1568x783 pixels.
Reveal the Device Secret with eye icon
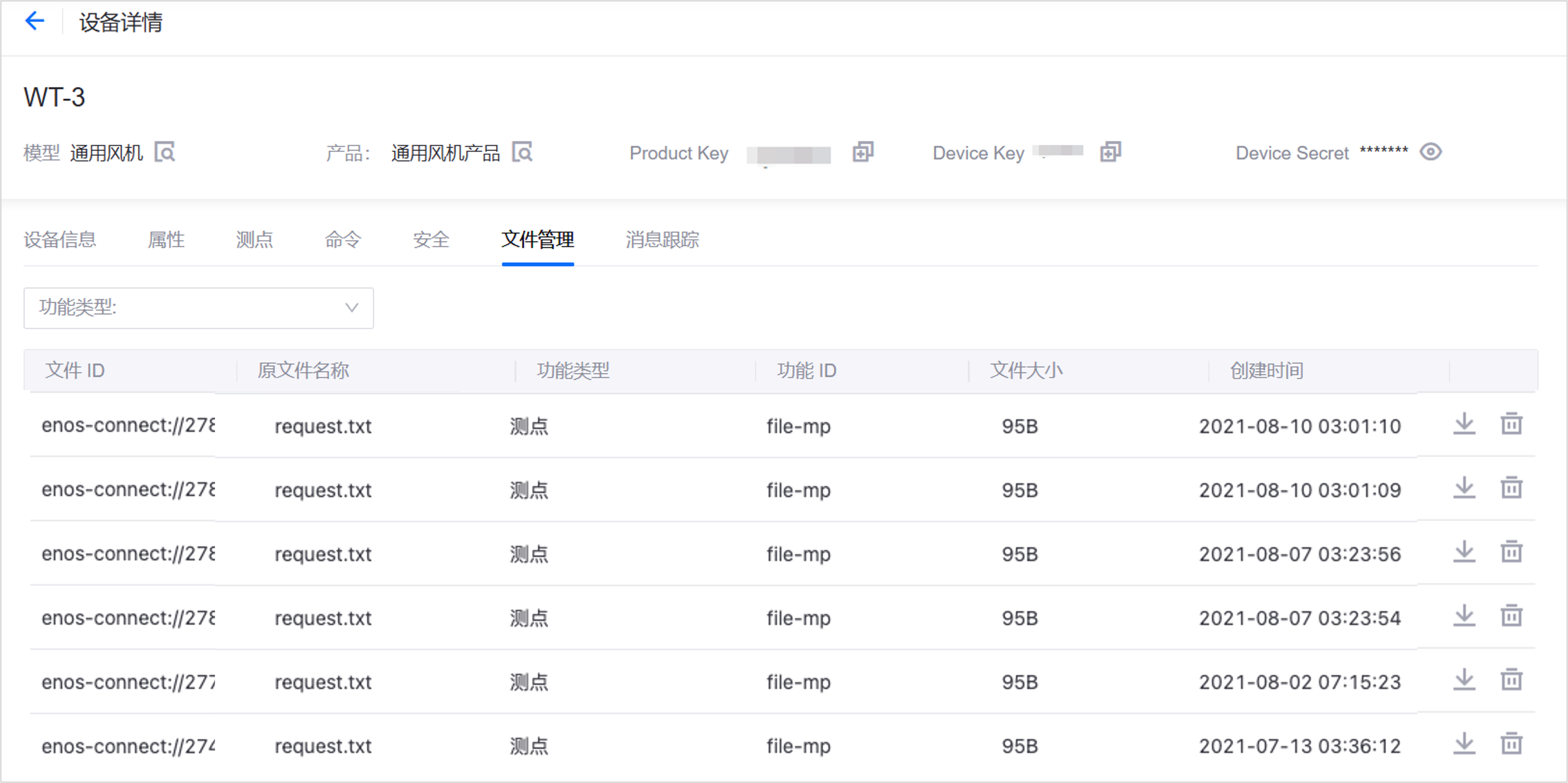click(1430, 152)
